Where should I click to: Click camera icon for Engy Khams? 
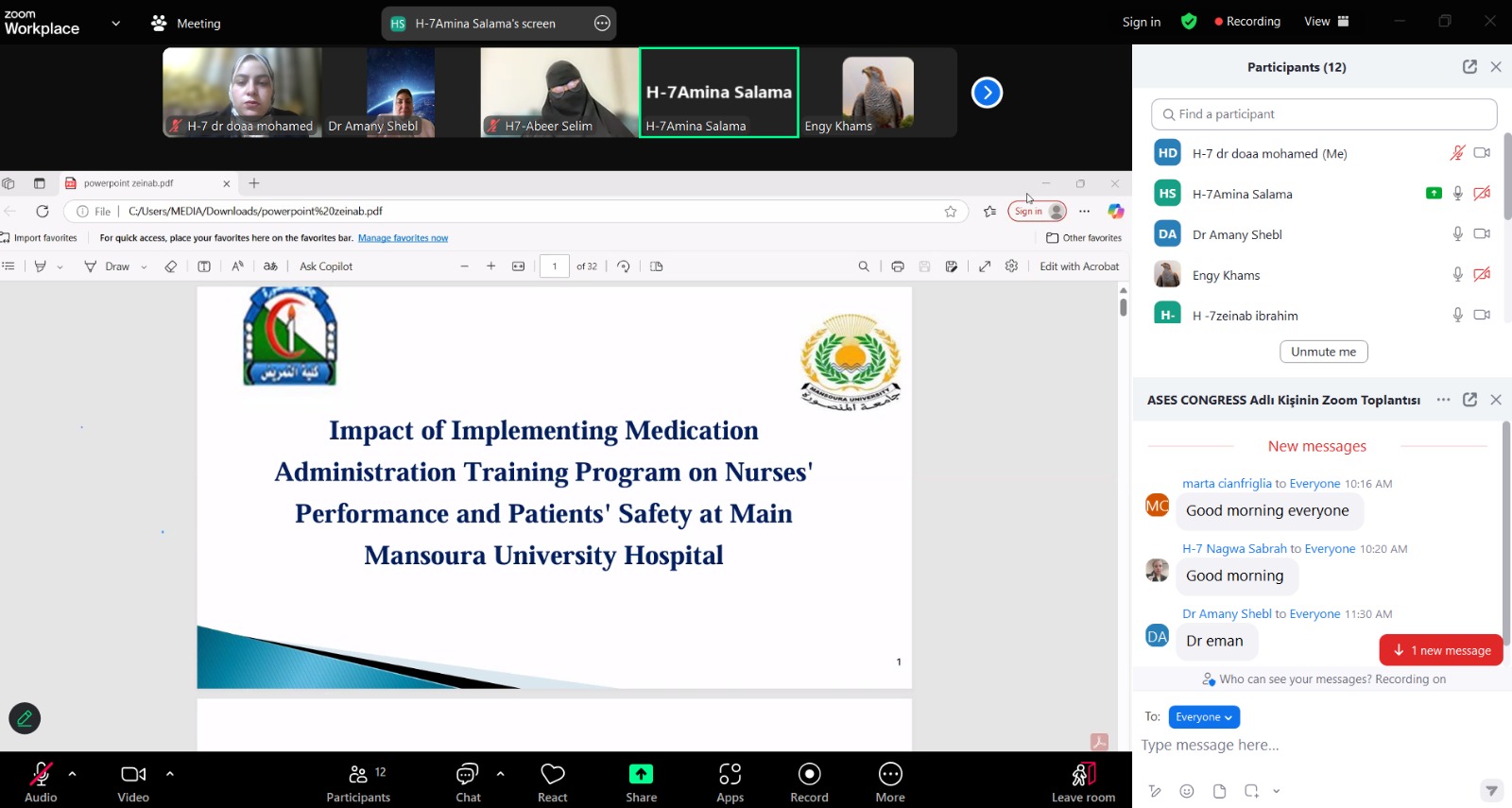[x=1482, y=275]
